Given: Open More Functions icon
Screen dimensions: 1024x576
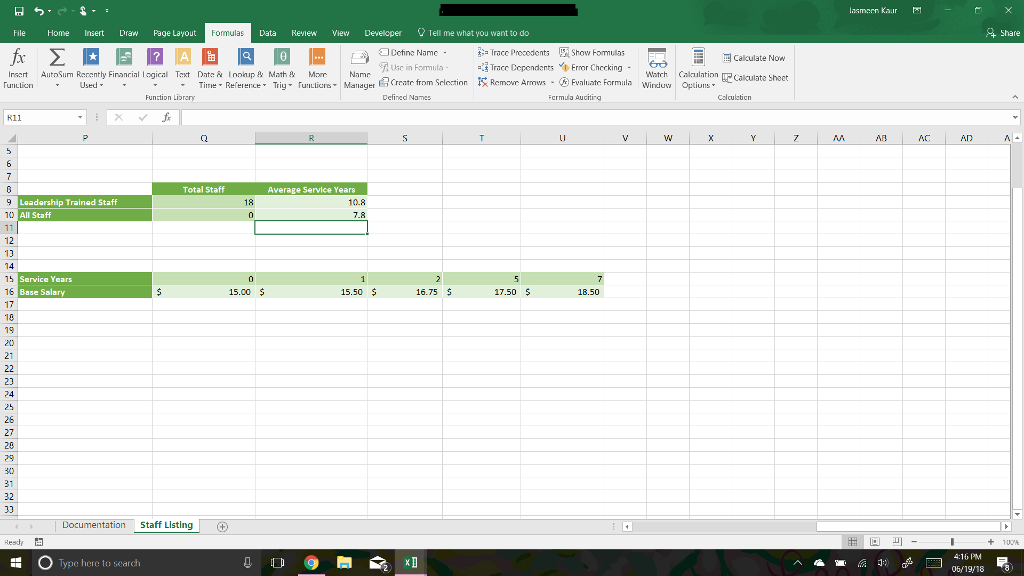Looking at the screenshot, I should click(x=317, y=57).
